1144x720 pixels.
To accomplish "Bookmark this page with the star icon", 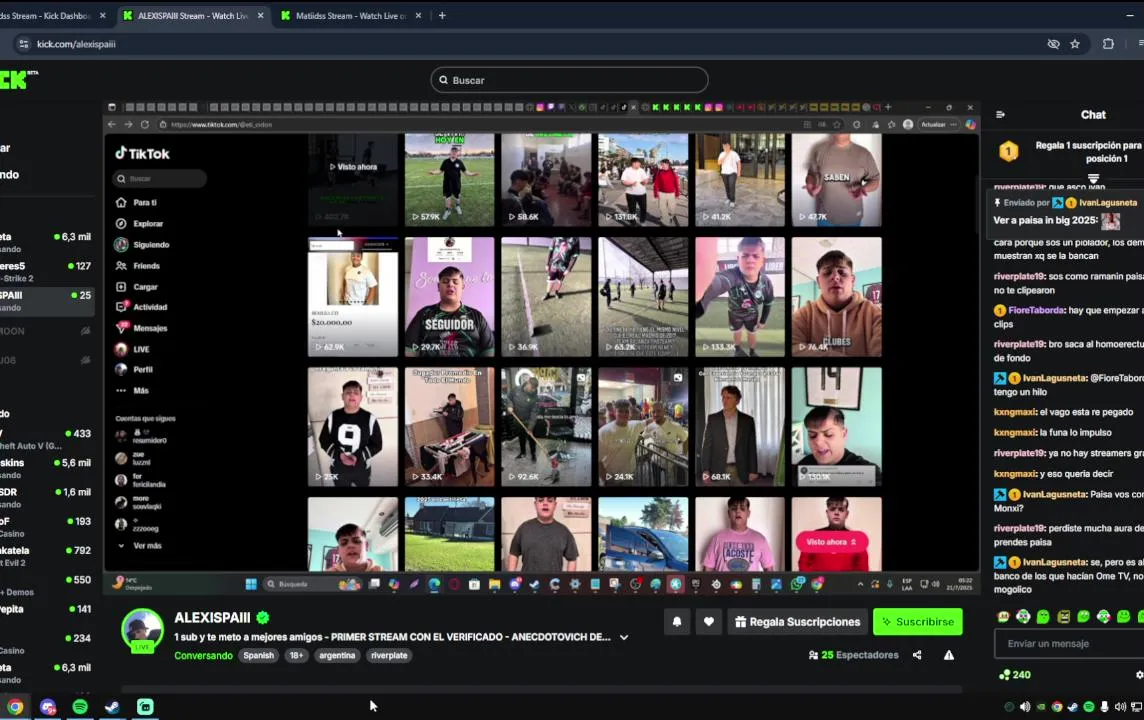I will 1075,44.
